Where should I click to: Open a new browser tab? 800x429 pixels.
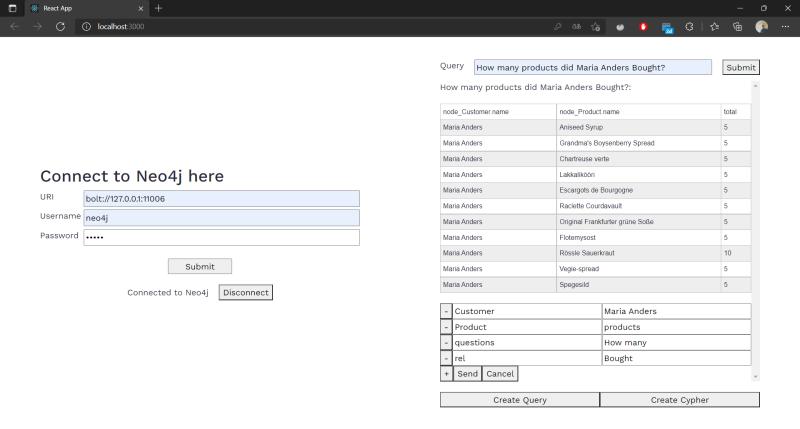coord(158,8)
